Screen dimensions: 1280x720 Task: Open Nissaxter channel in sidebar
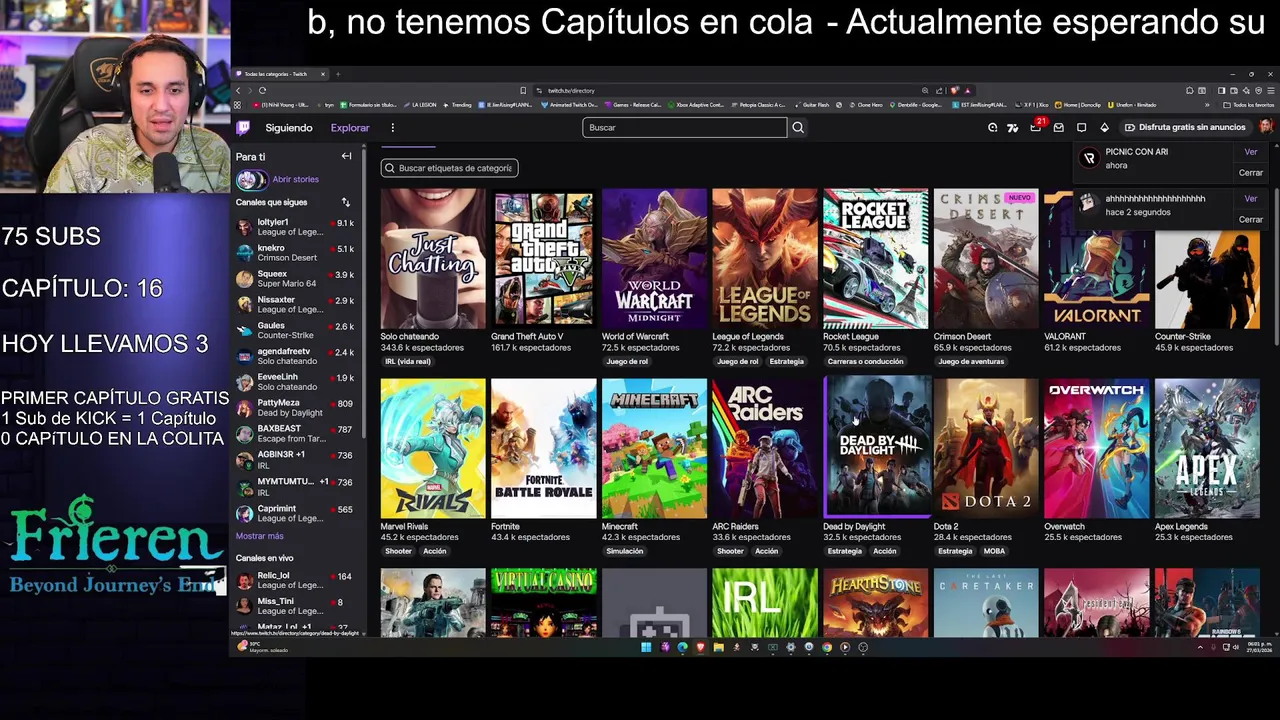click(x=295, y=305)
